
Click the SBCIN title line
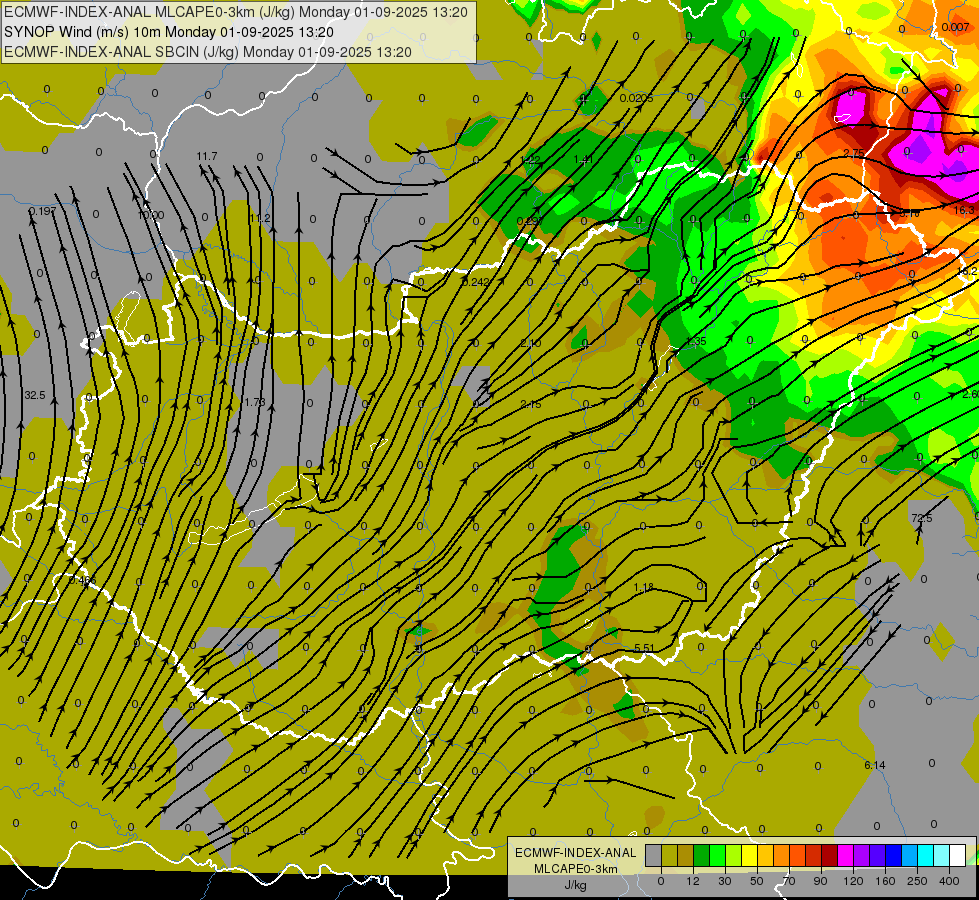tap(208, 52)
